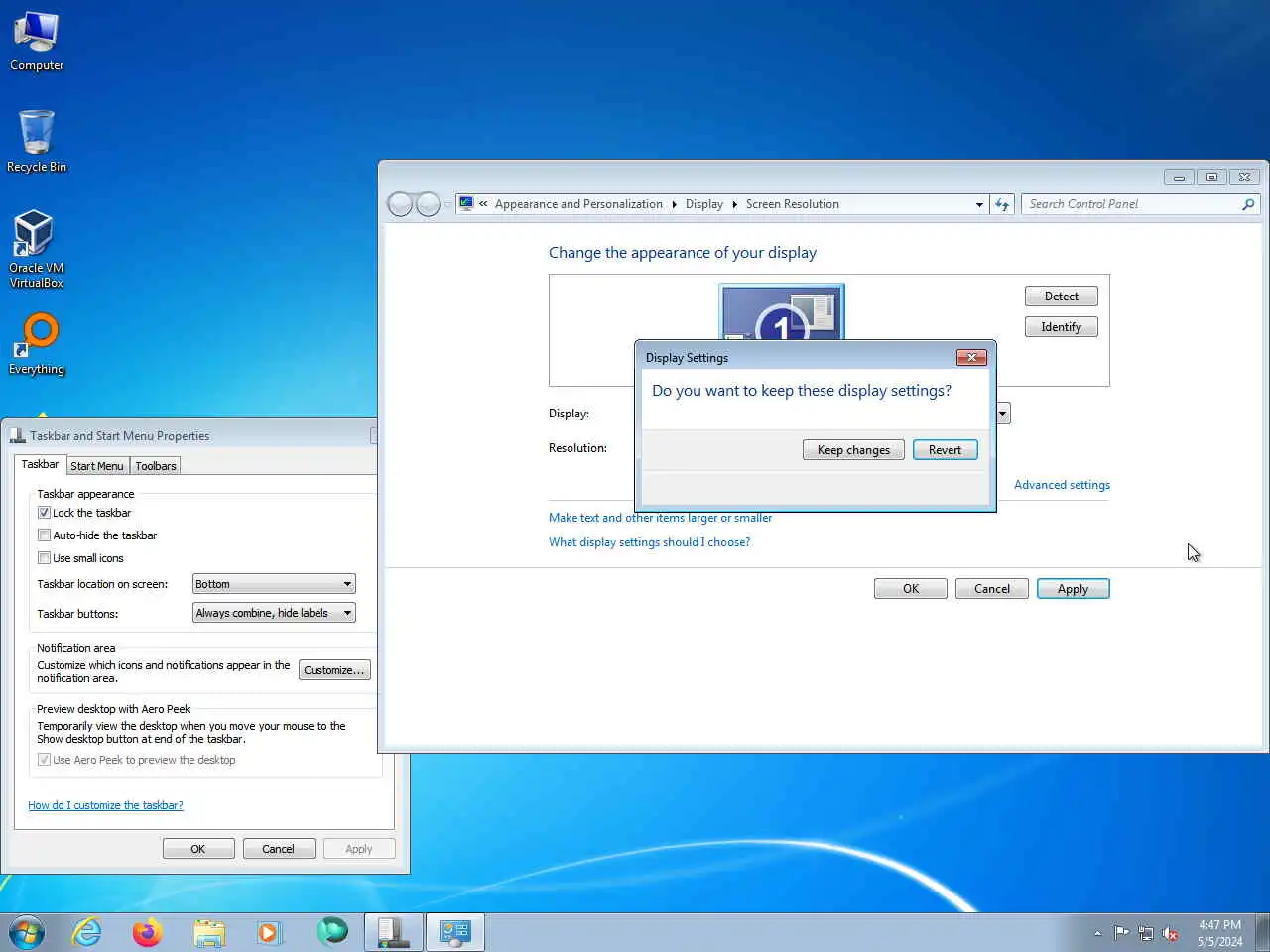Close the Display Settings dialog

tap(971, 357)
